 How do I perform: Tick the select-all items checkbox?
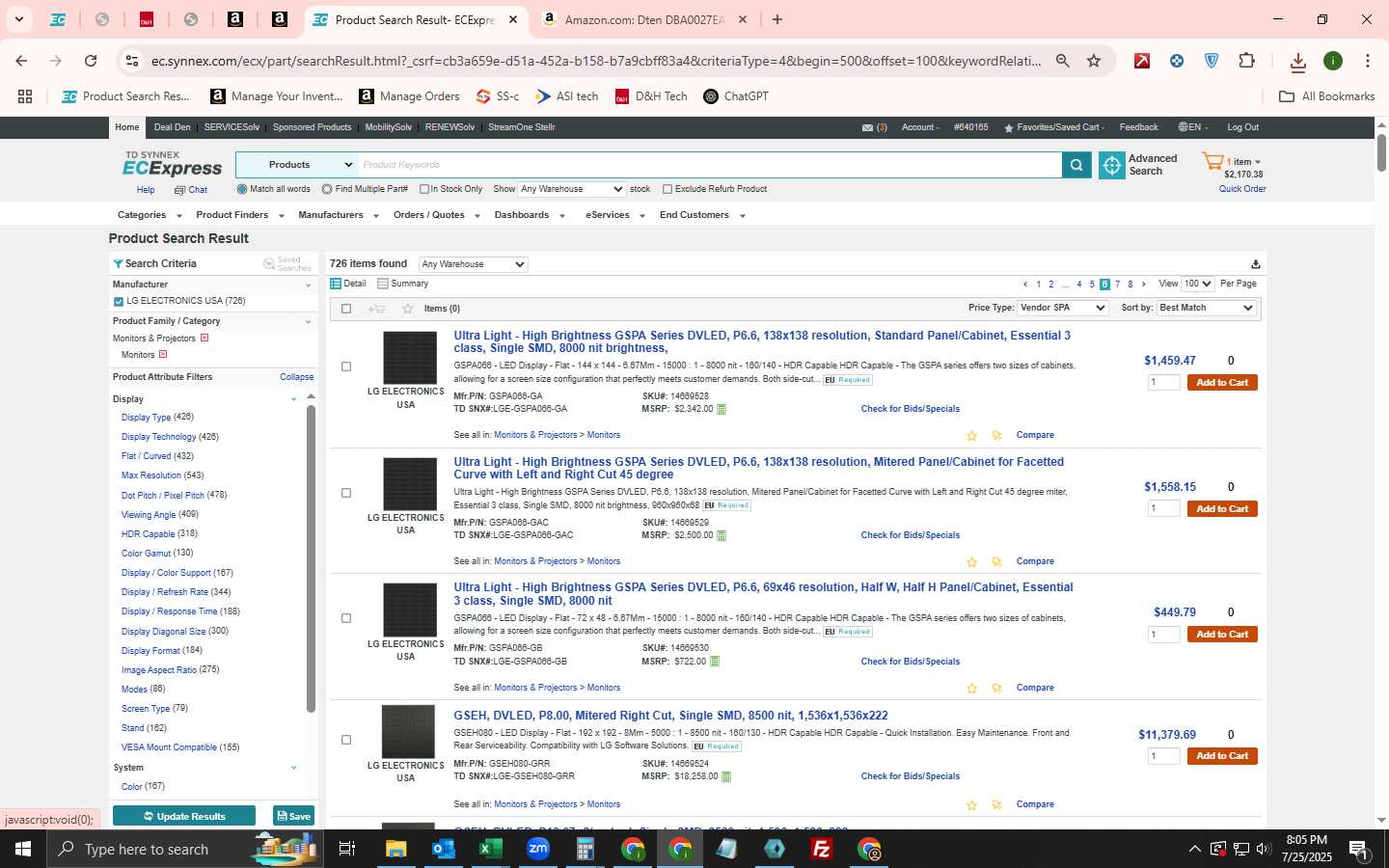coord(346,309)
